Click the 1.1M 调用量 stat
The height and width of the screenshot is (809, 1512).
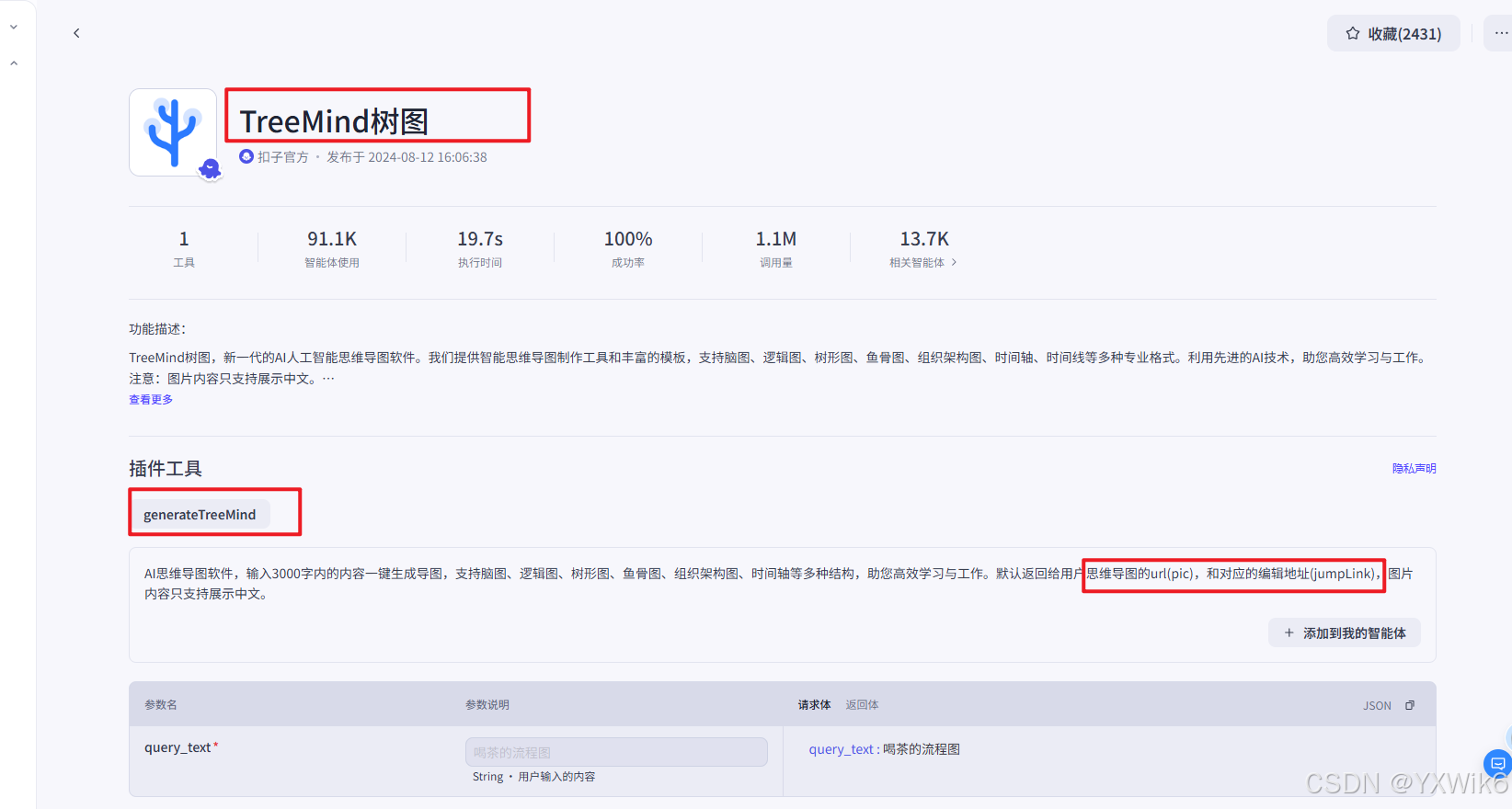776,248
